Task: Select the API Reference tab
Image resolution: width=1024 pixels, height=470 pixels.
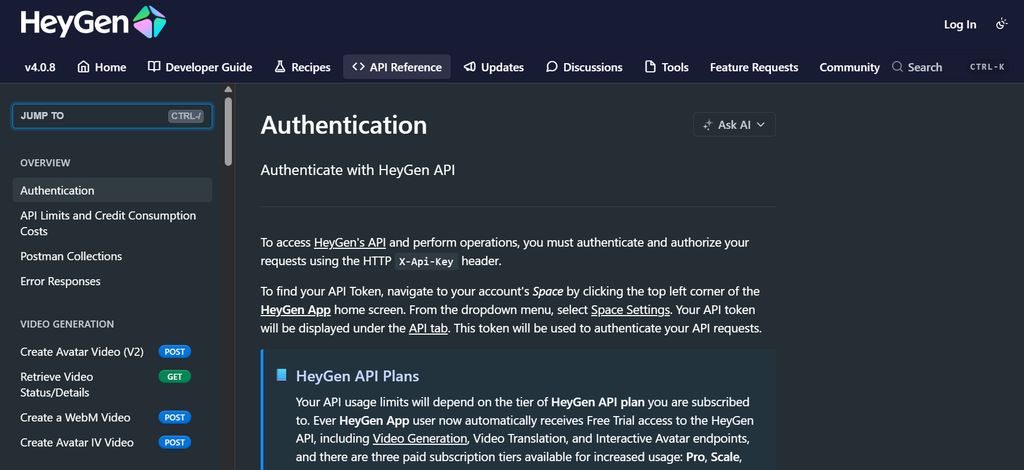Action: click(396, 67)
